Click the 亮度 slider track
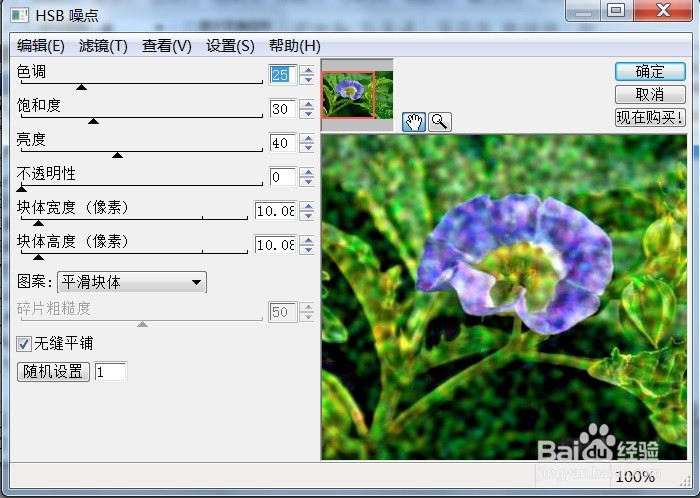Screen dimensions: 700x498 click(x=142, y=151)
